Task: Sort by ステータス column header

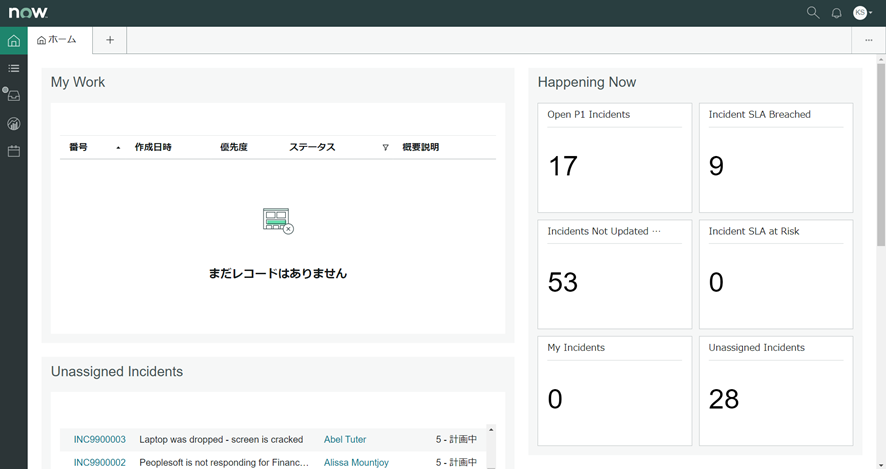Action: point(312,147)
